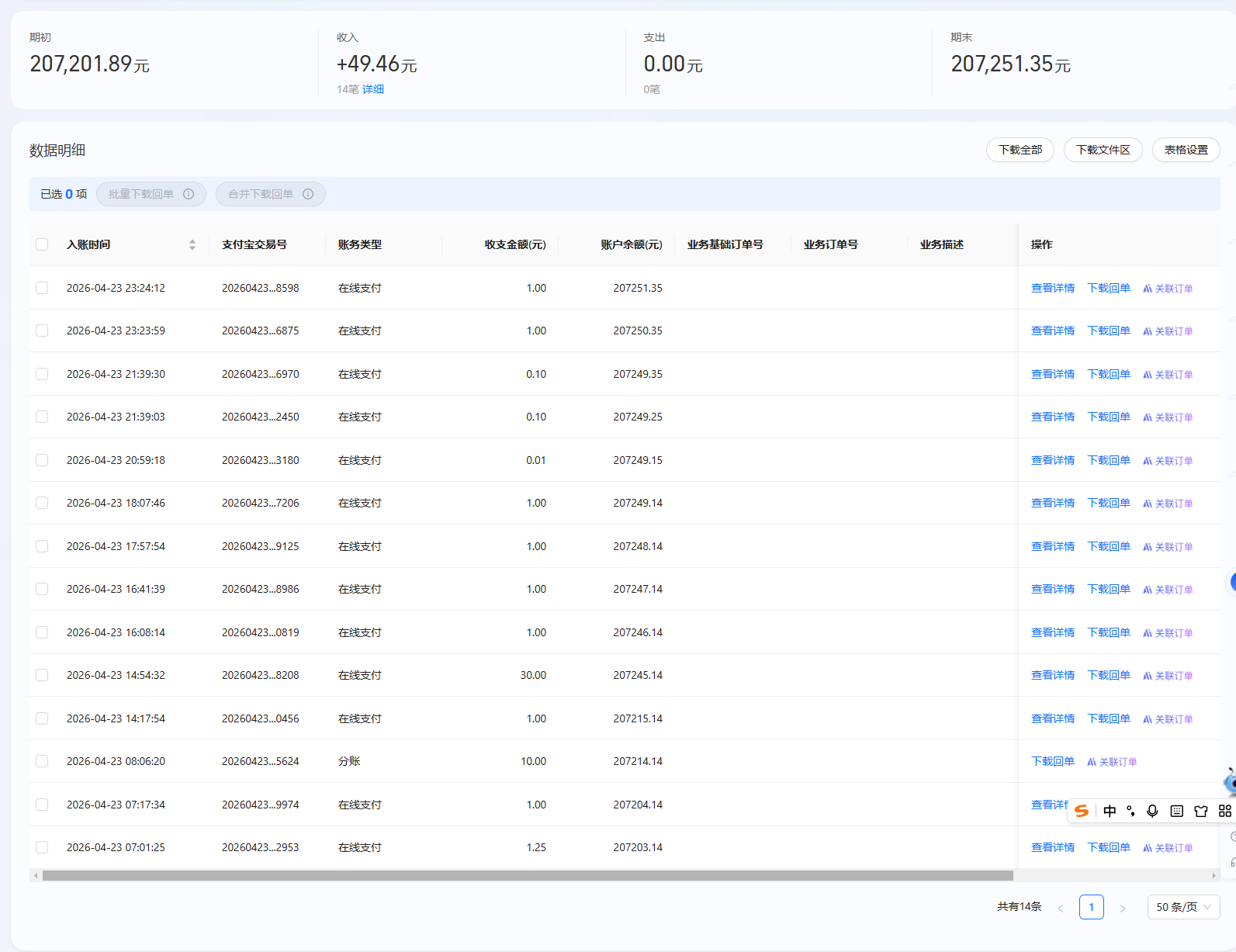Click the microphone voice input icon
The width and height of the screenshot is (1236, 952).
click(1152, 811)
